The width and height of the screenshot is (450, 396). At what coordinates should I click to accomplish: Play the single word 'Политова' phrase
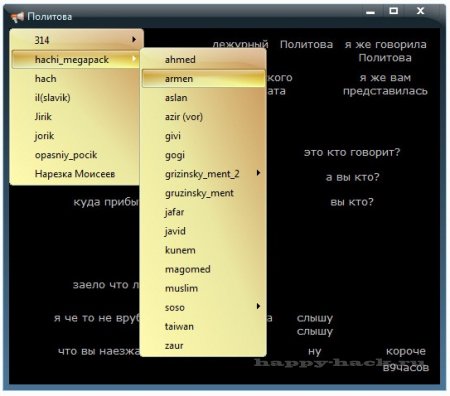(306, 44)
